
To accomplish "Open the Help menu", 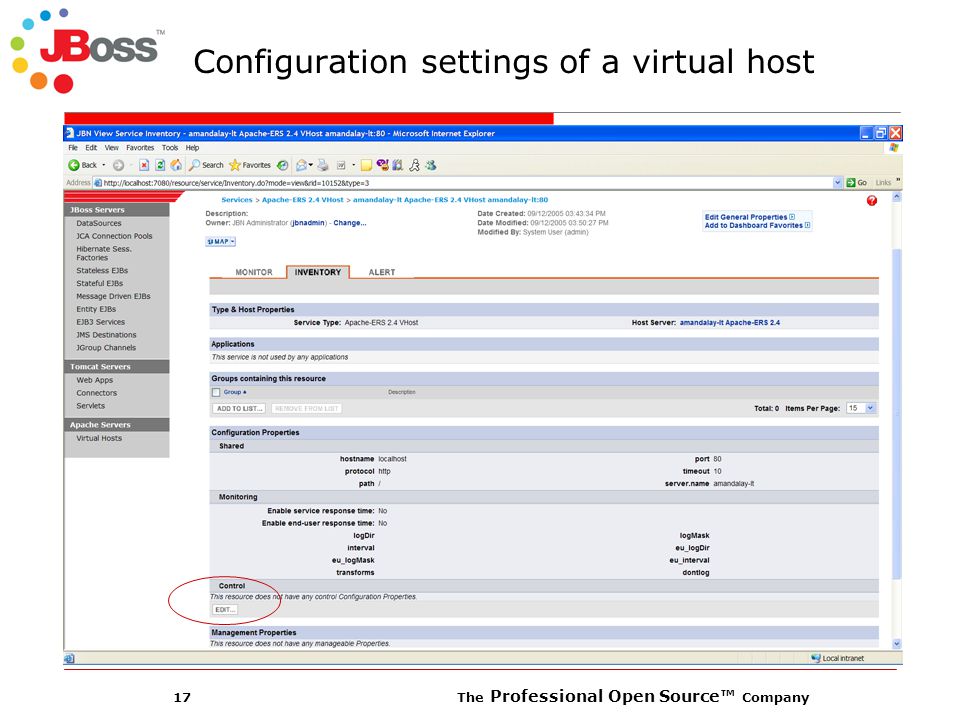I will click(192, 148).
